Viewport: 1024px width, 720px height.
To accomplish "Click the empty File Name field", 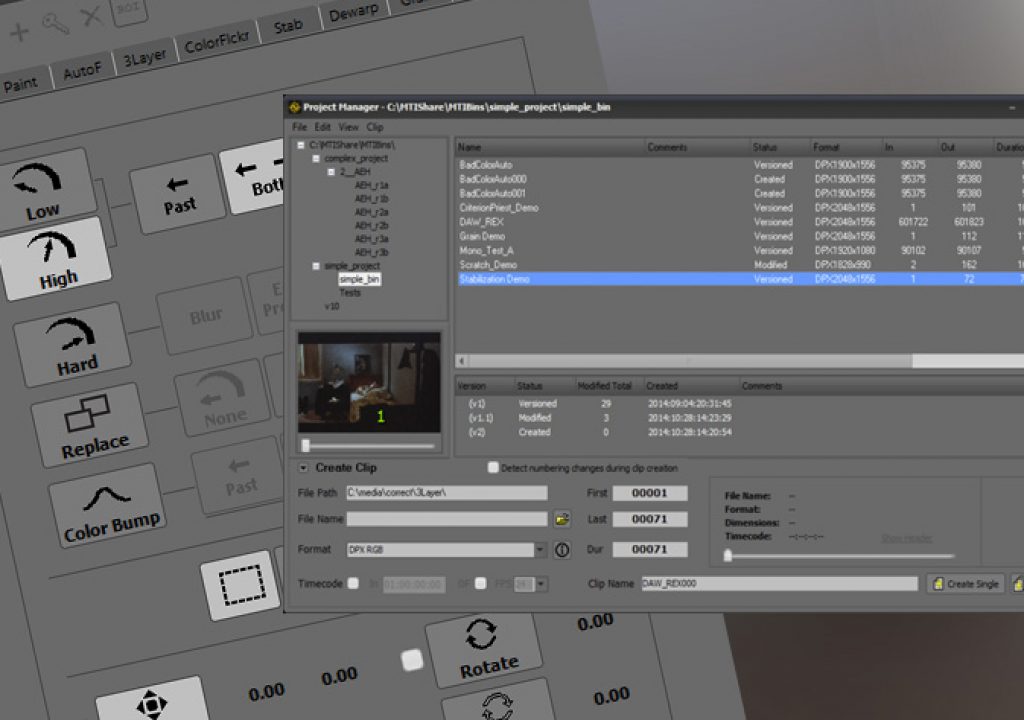I will pos(447,519).
